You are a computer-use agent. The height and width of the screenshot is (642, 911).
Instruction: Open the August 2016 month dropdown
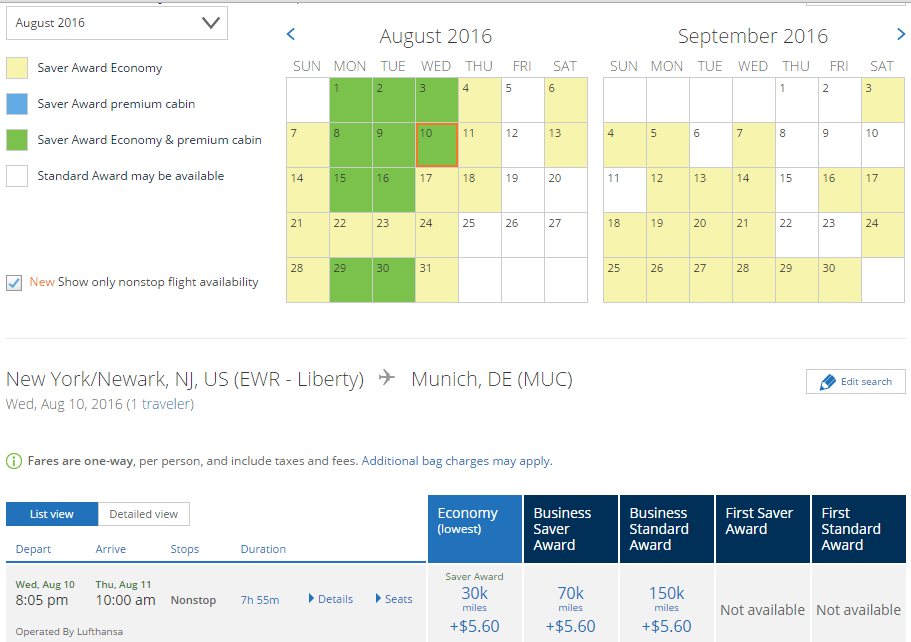coord(117,23)
